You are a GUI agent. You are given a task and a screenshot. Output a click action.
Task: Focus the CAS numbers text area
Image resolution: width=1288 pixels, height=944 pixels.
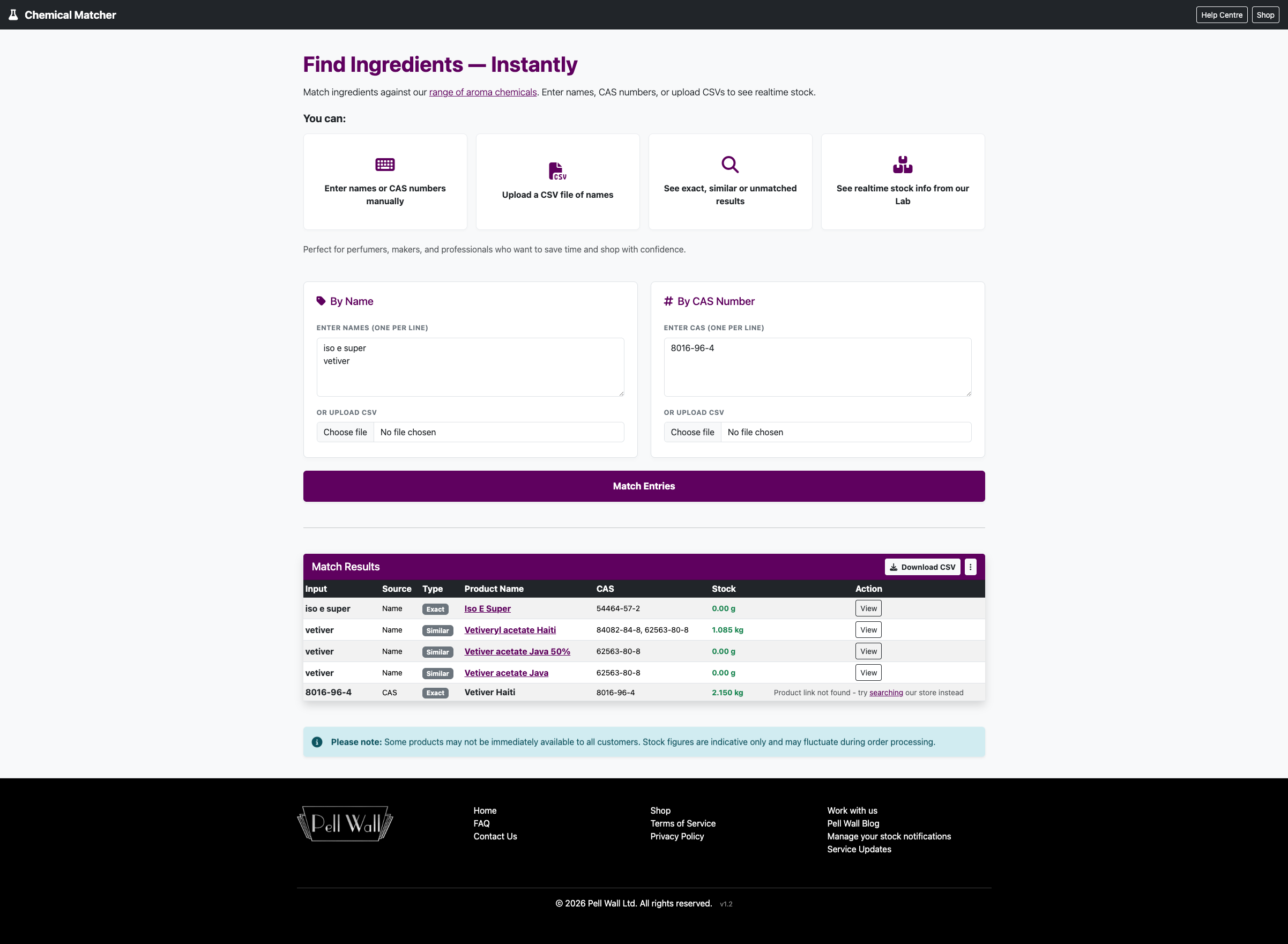tap(817, 367)
